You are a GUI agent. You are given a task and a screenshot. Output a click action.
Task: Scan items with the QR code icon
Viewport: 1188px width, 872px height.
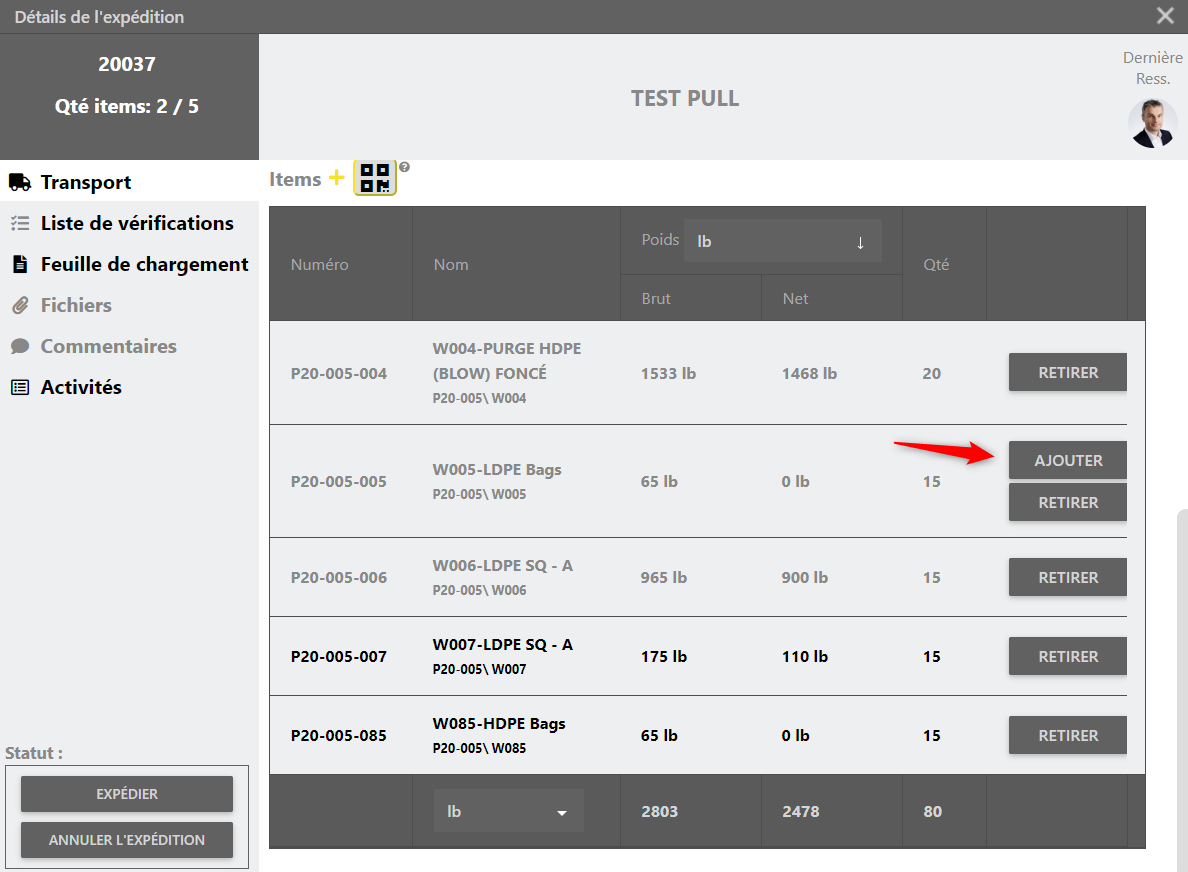(x=375, y=178)
